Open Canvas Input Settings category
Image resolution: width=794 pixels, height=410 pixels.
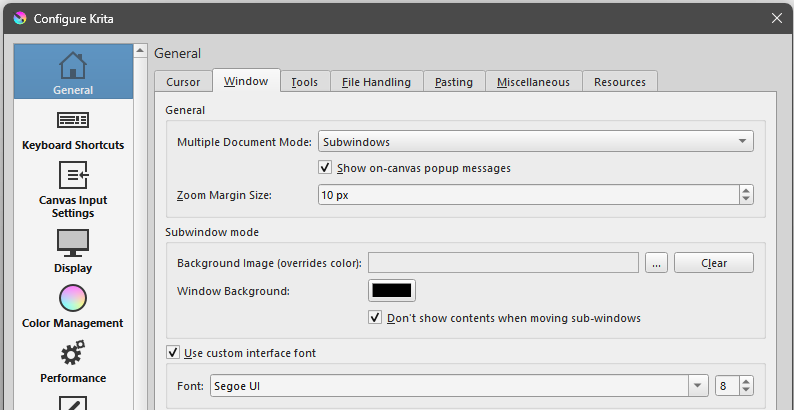(x=73, y=189)
